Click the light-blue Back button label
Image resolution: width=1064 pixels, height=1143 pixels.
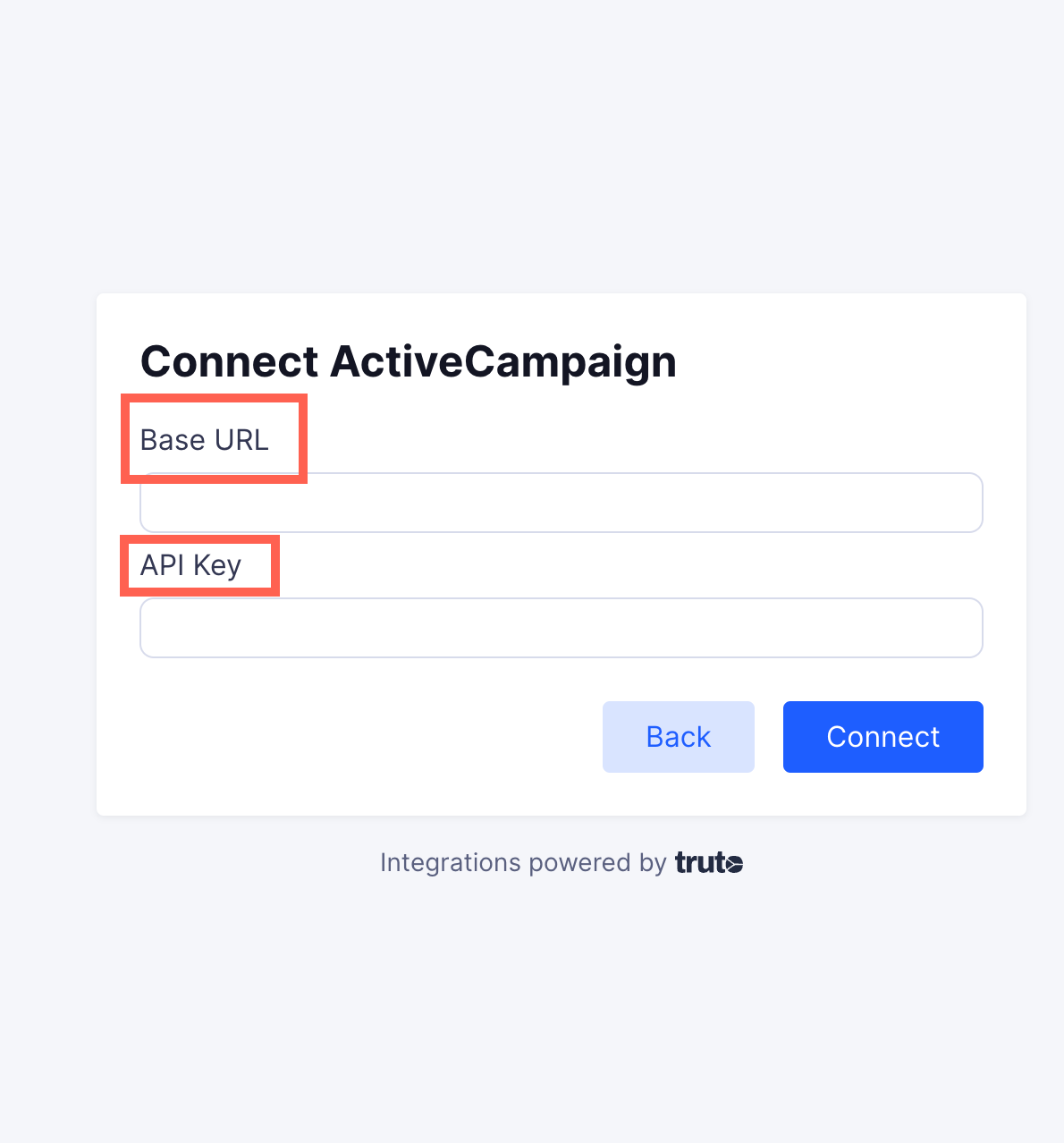click(x=679, y=737)
